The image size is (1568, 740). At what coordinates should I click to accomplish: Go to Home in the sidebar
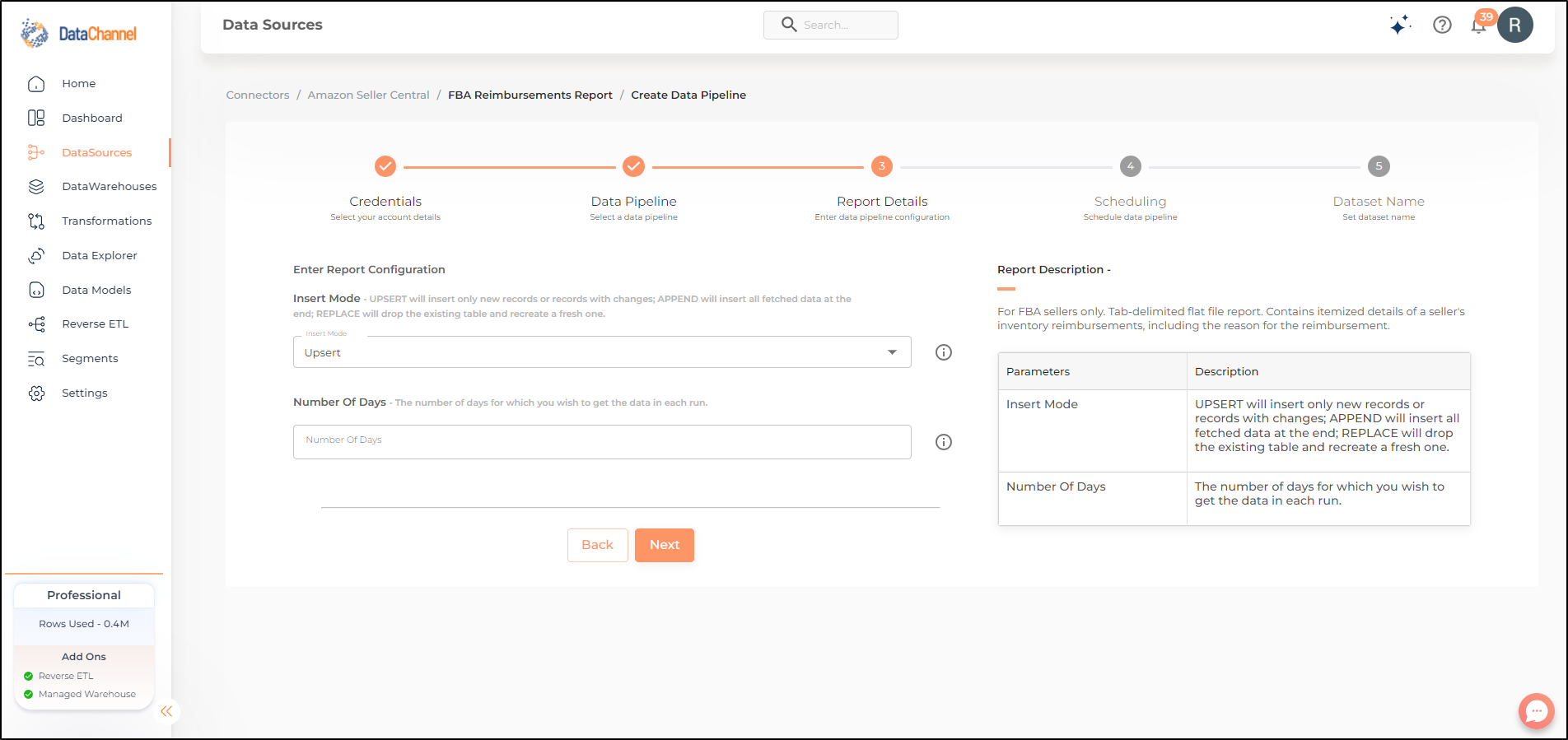point(79,84)
